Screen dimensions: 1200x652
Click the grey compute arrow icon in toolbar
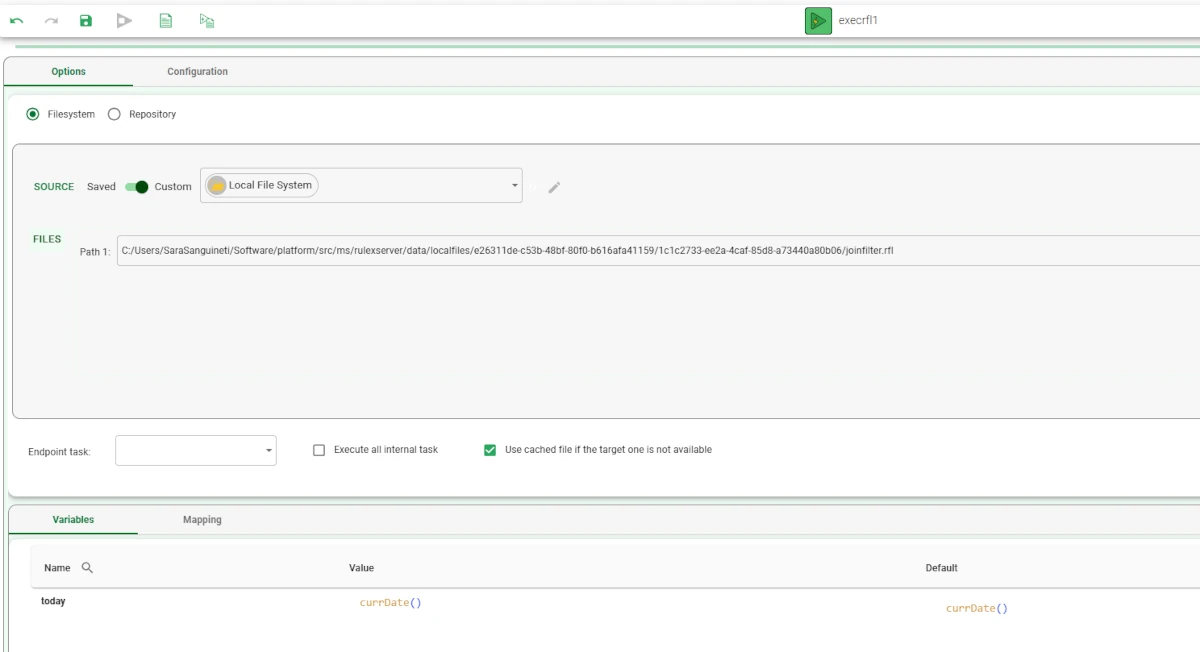[124, 21]
